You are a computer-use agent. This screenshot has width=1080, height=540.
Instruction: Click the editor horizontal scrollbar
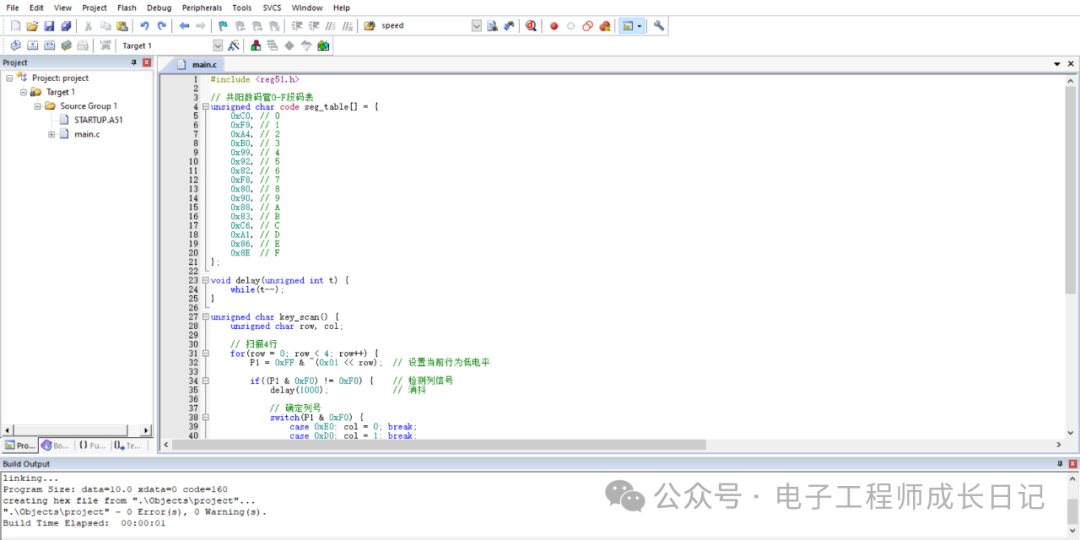(612, 445)
